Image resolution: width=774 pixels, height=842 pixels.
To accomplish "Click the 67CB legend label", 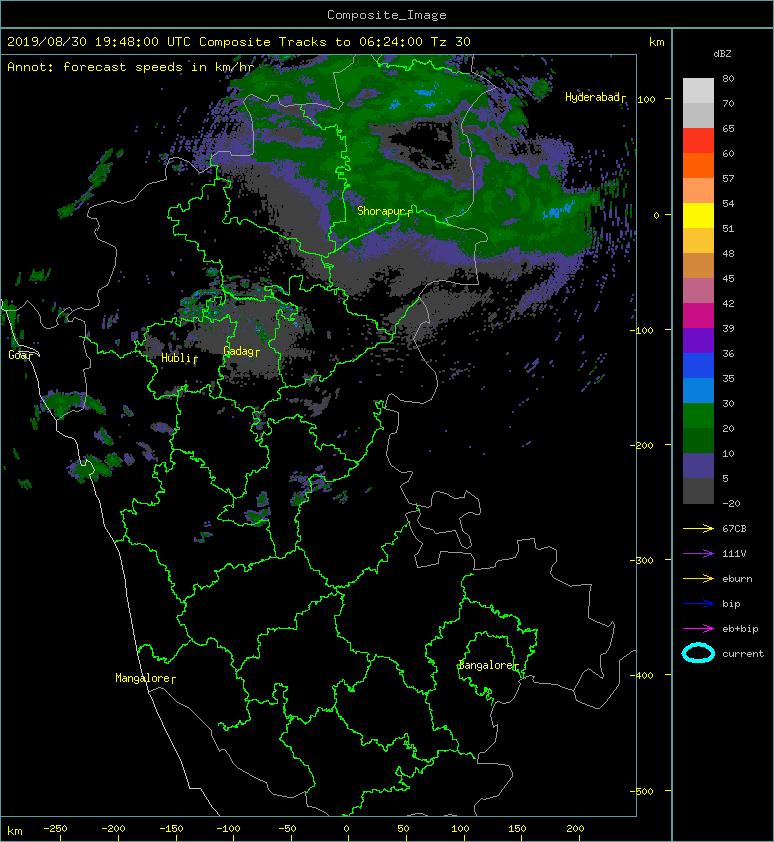I will point(734,529).
